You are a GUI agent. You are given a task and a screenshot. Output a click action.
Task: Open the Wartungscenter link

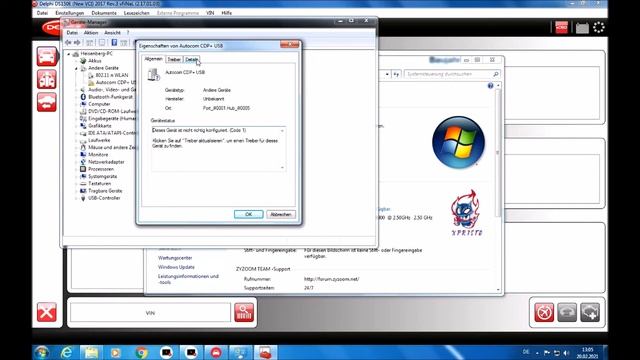175,258
